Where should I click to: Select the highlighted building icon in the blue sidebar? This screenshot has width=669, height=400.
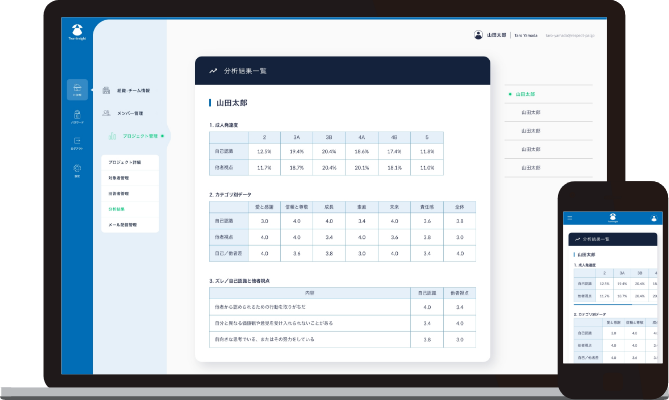(77, 90)
